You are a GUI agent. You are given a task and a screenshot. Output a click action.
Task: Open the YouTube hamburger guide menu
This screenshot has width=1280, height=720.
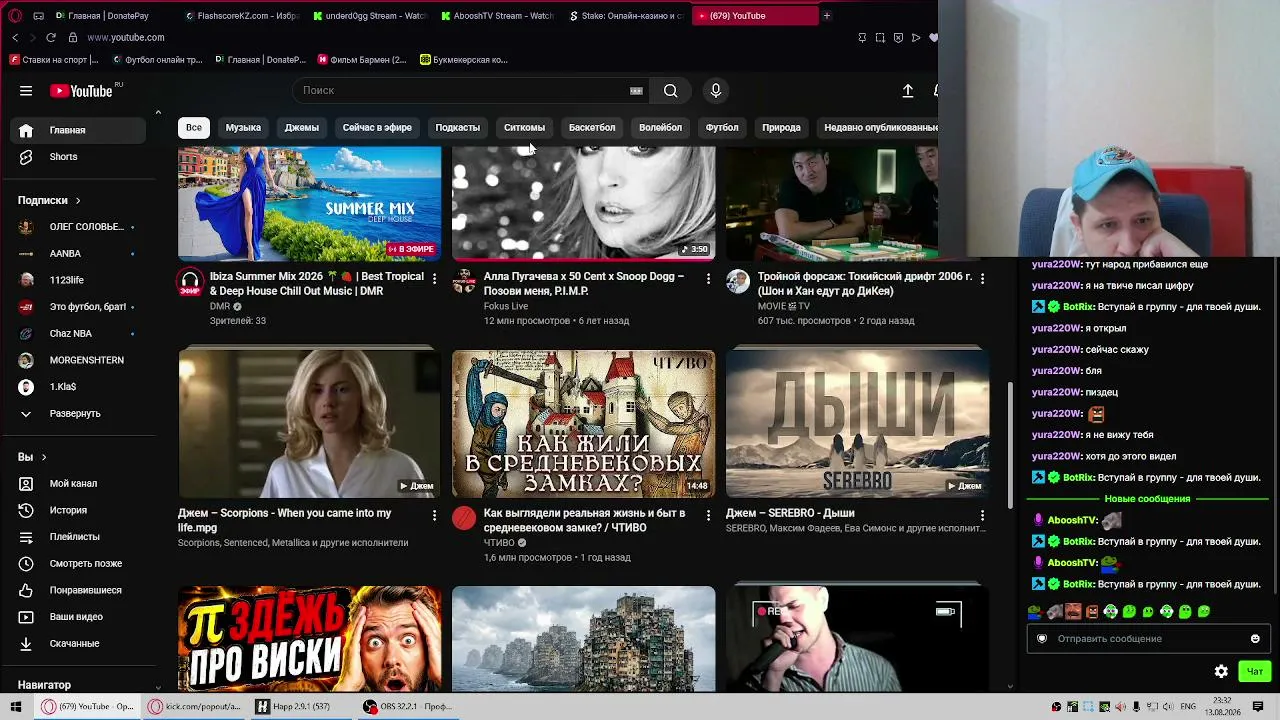tap(26, 91)
